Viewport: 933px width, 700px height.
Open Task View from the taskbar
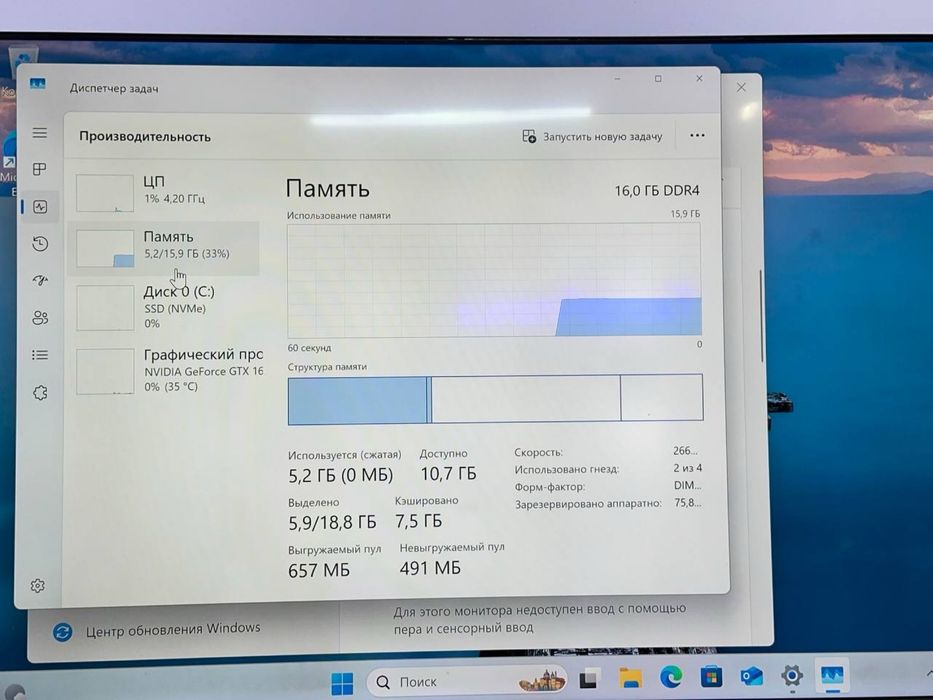[x=589, y=679]
